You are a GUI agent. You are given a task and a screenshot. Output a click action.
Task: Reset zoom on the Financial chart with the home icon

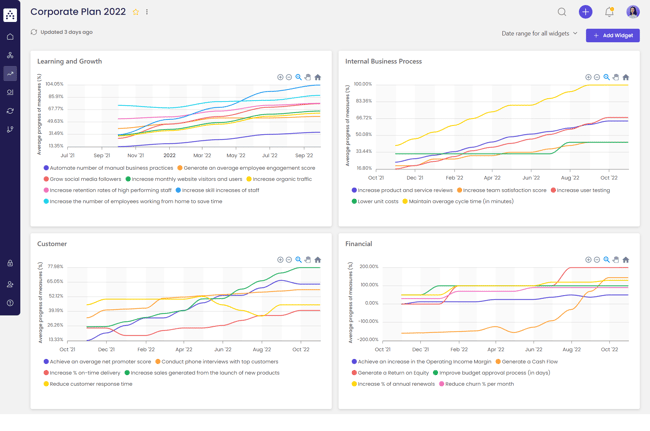click(626, 260)
